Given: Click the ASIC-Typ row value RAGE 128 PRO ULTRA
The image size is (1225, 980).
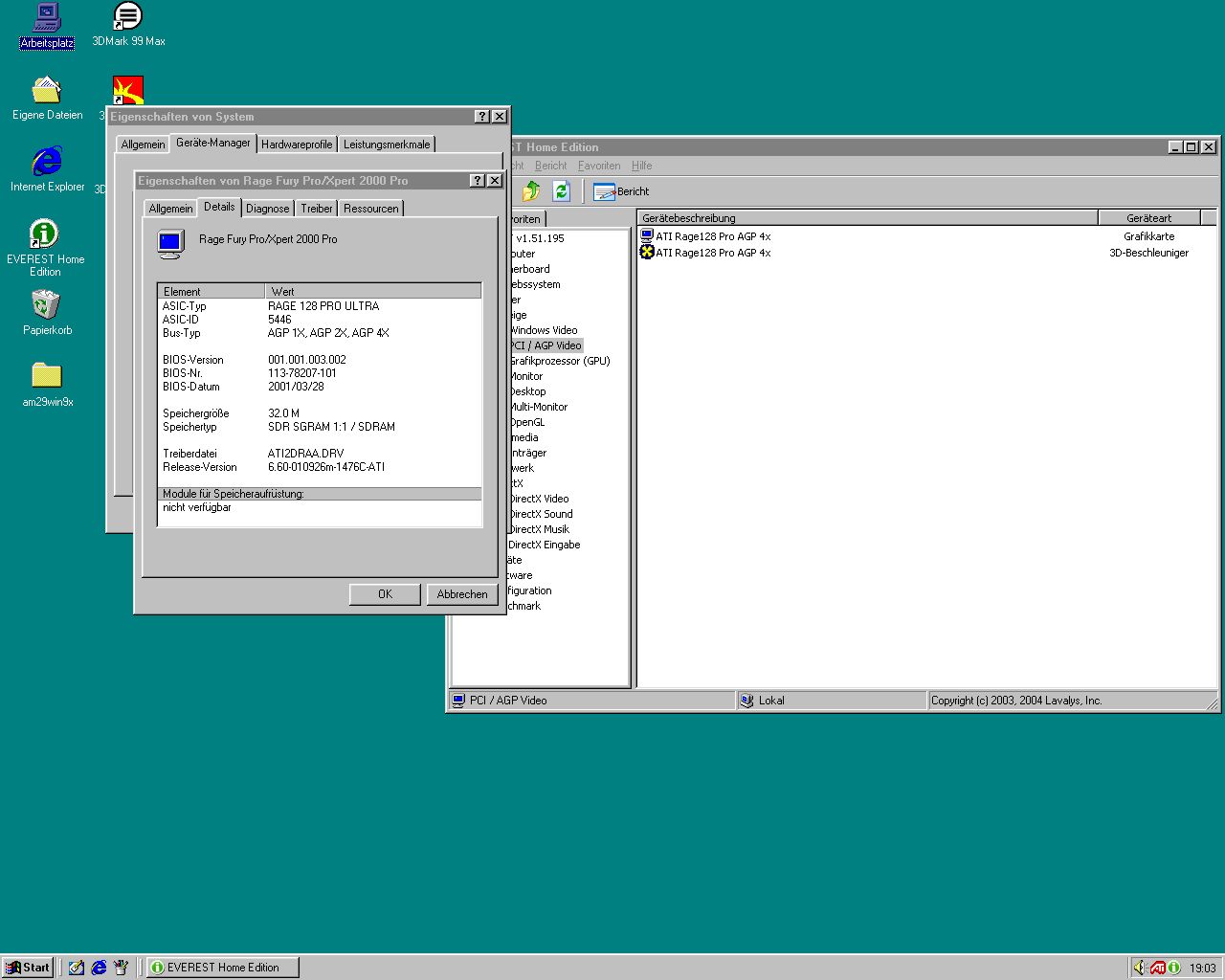Looking at the screenshot, I should (323, 306).
